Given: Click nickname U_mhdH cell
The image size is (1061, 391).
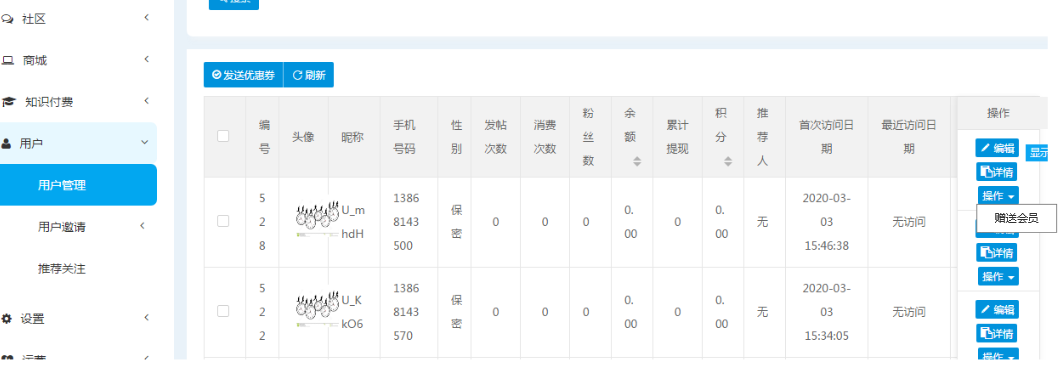Looking at the screenshot, I should pyautogui.click(x=353, y=222).
